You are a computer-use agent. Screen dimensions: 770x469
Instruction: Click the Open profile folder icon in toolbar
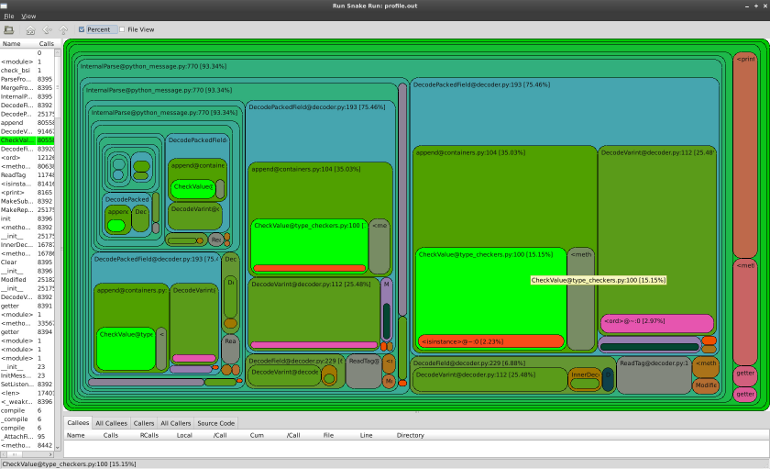click(x=9, y=29)
